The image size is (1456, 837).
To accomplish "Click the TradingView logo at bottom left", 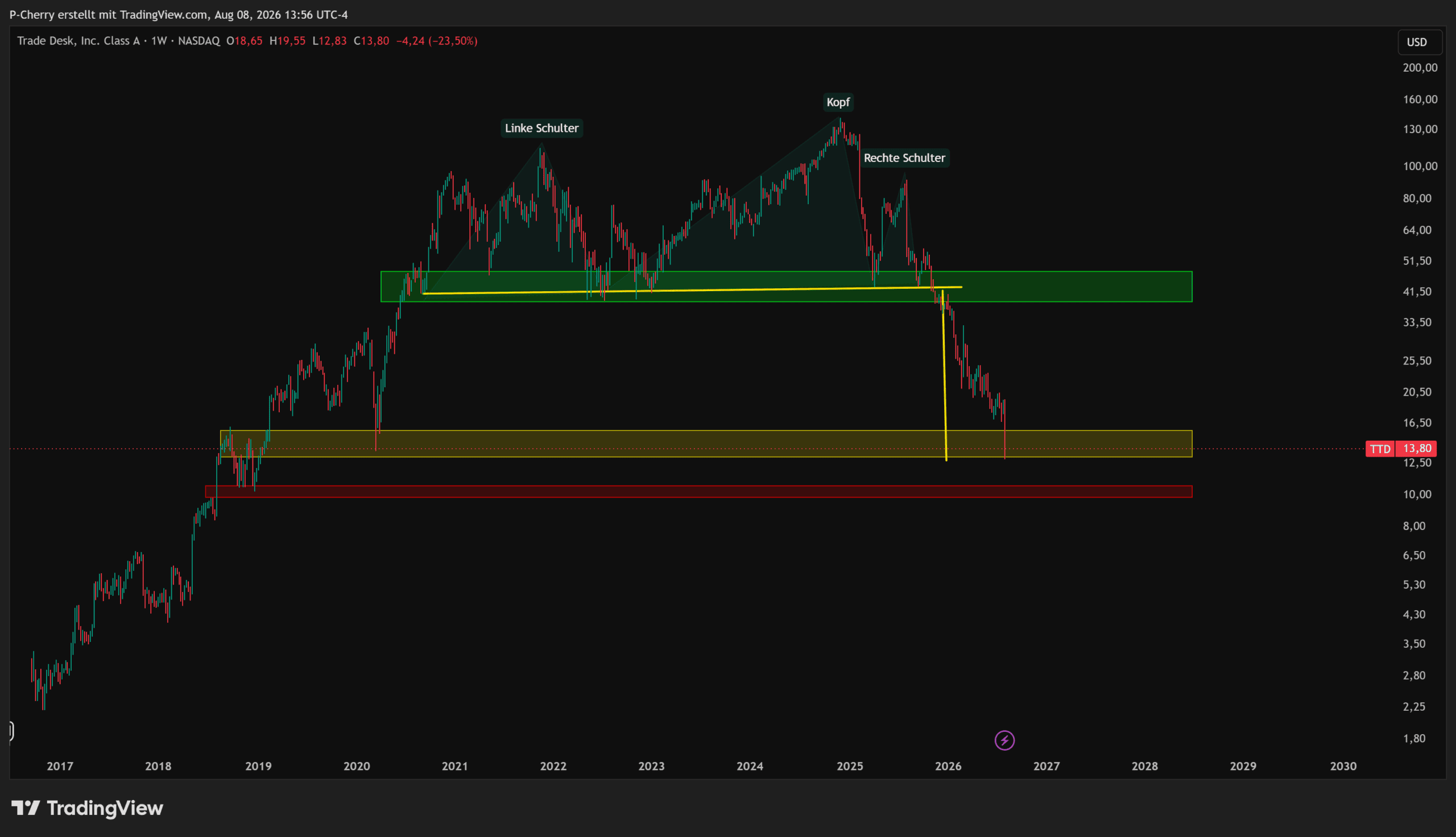I will [x=88, y=808].
